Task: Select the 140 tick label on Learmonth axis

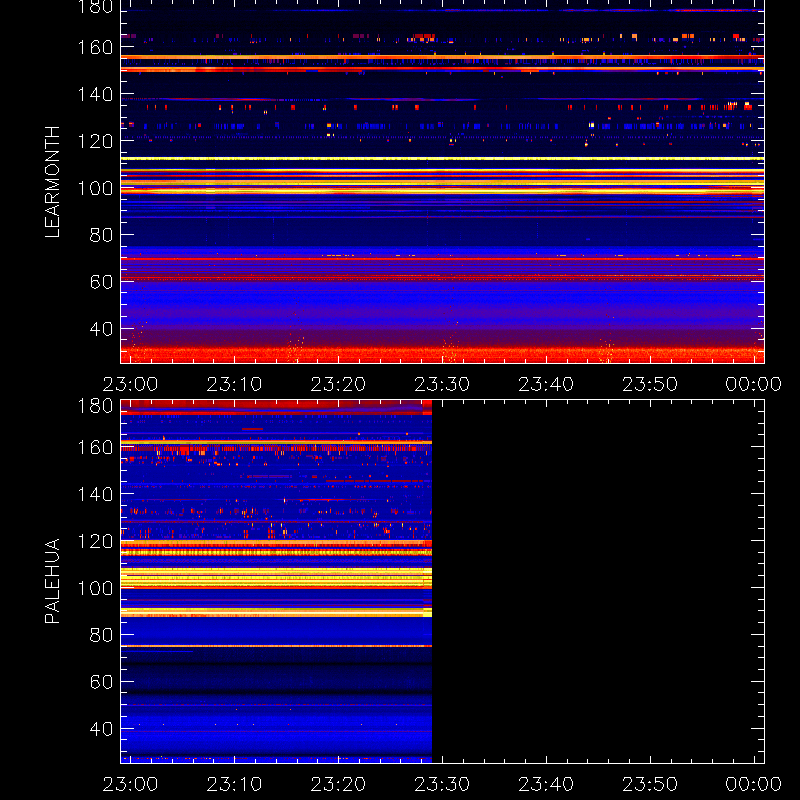Action: pyautogui.click(x=95, y=94)
